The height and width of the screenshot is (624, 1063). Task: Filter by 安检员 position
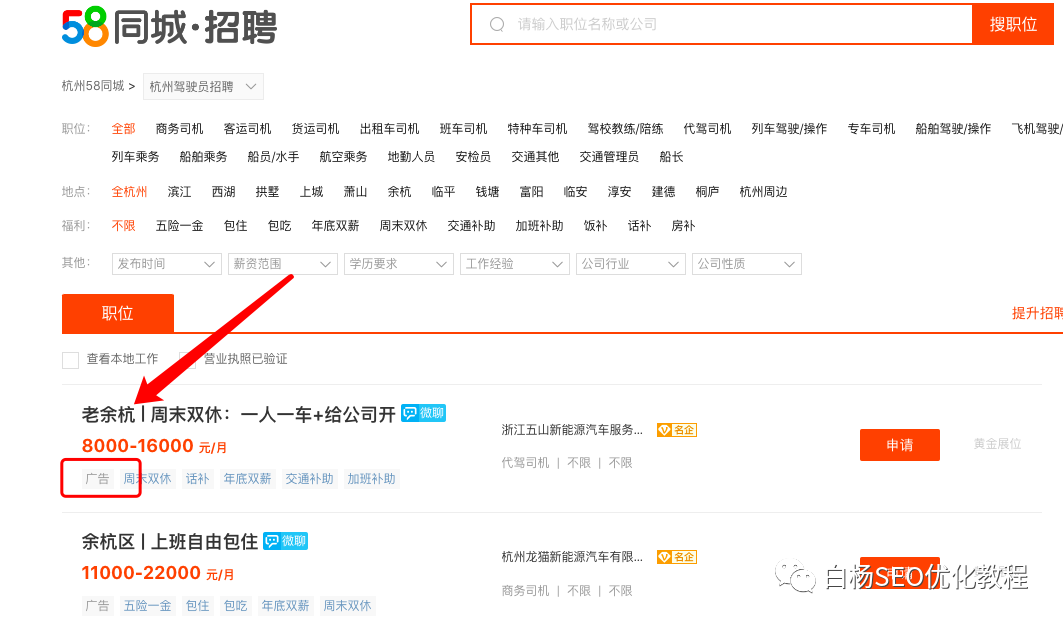[x=473, y=157]
